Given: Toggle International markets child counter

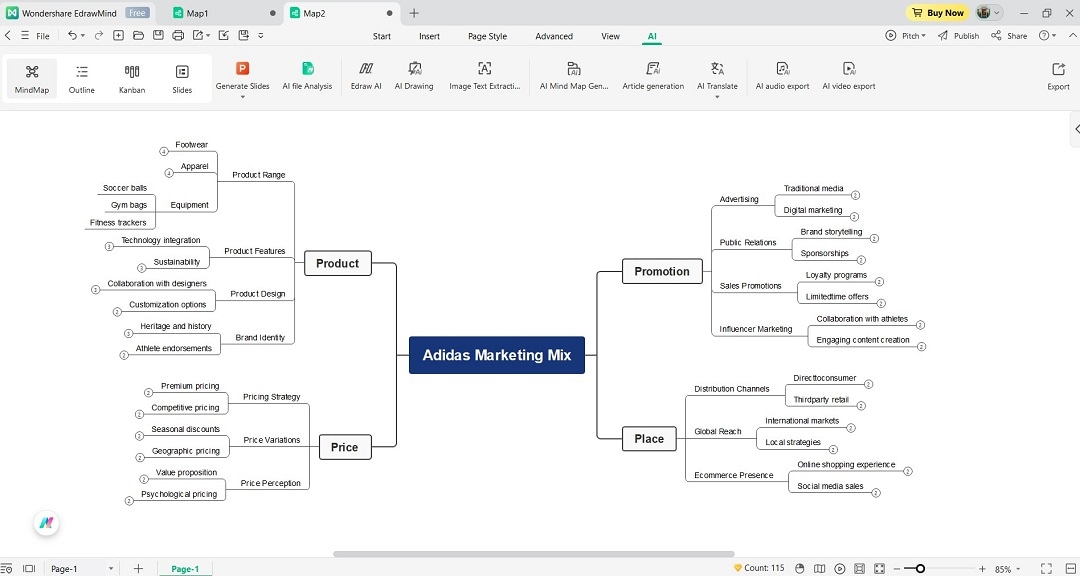Looking at the screenshot, I should coord(851,428).
